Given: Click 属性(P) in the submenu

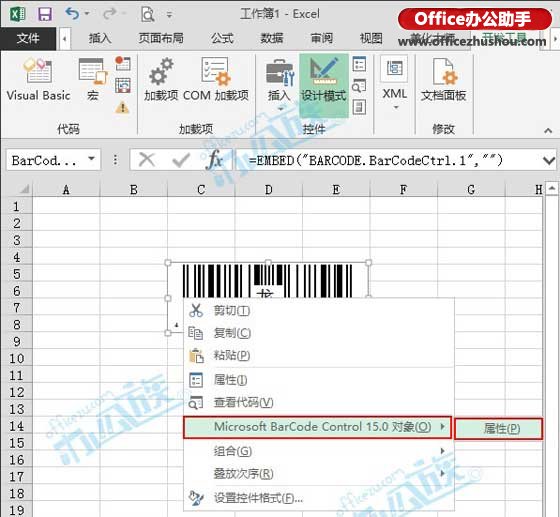Looking at the screenshot, I should coord(499,428).
